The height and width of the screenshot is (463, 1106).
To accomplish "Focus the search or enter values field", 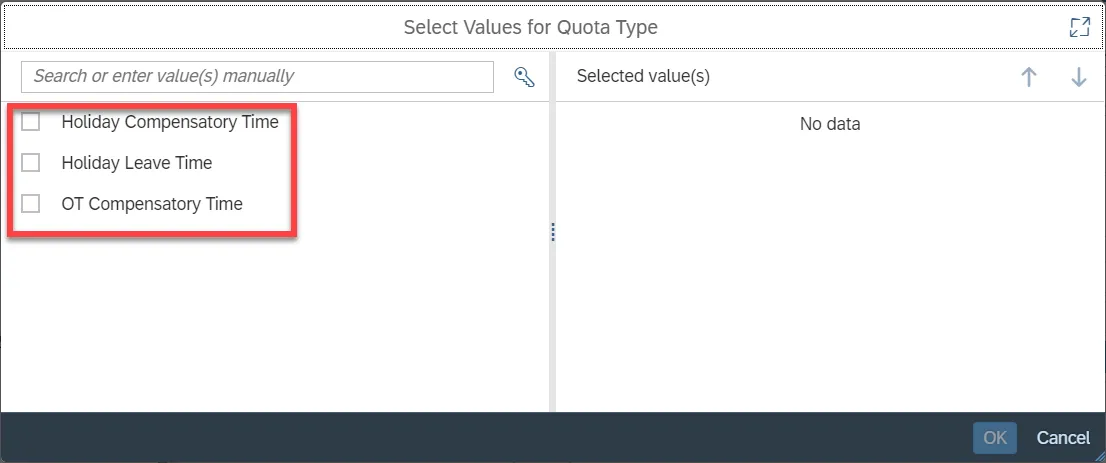I will tap(258, 76).
